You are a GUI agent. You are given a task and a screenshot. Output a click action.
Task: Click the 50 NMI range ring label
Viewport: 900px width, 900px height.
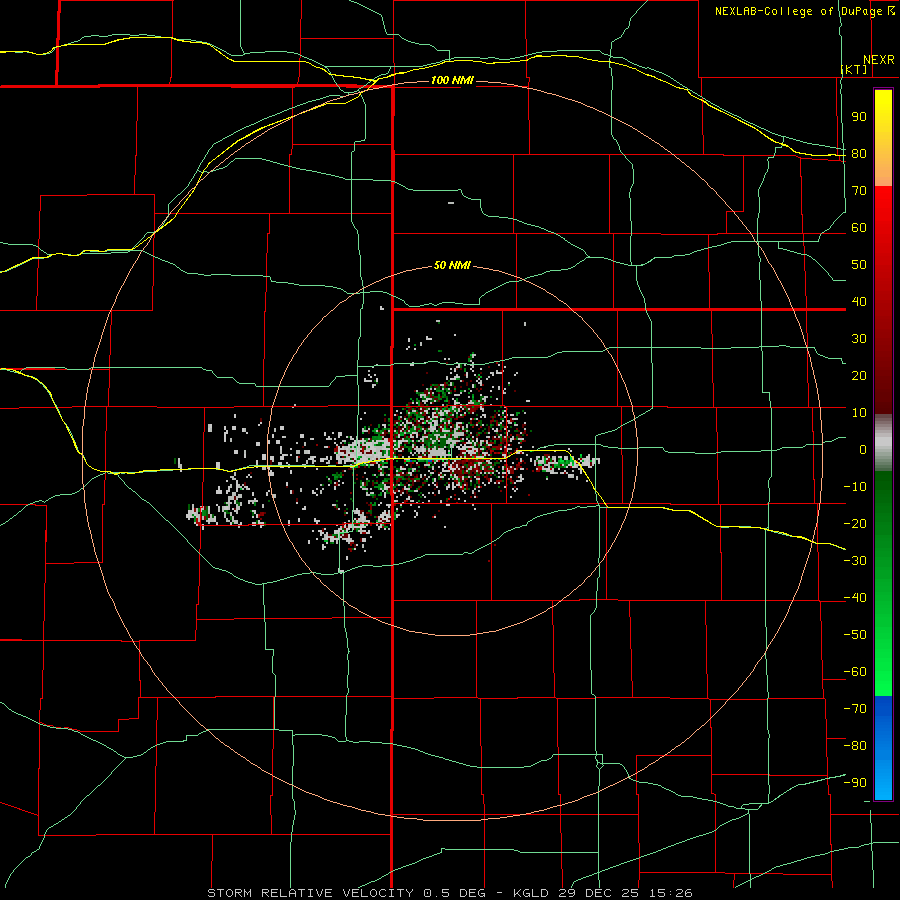[452, 265]
